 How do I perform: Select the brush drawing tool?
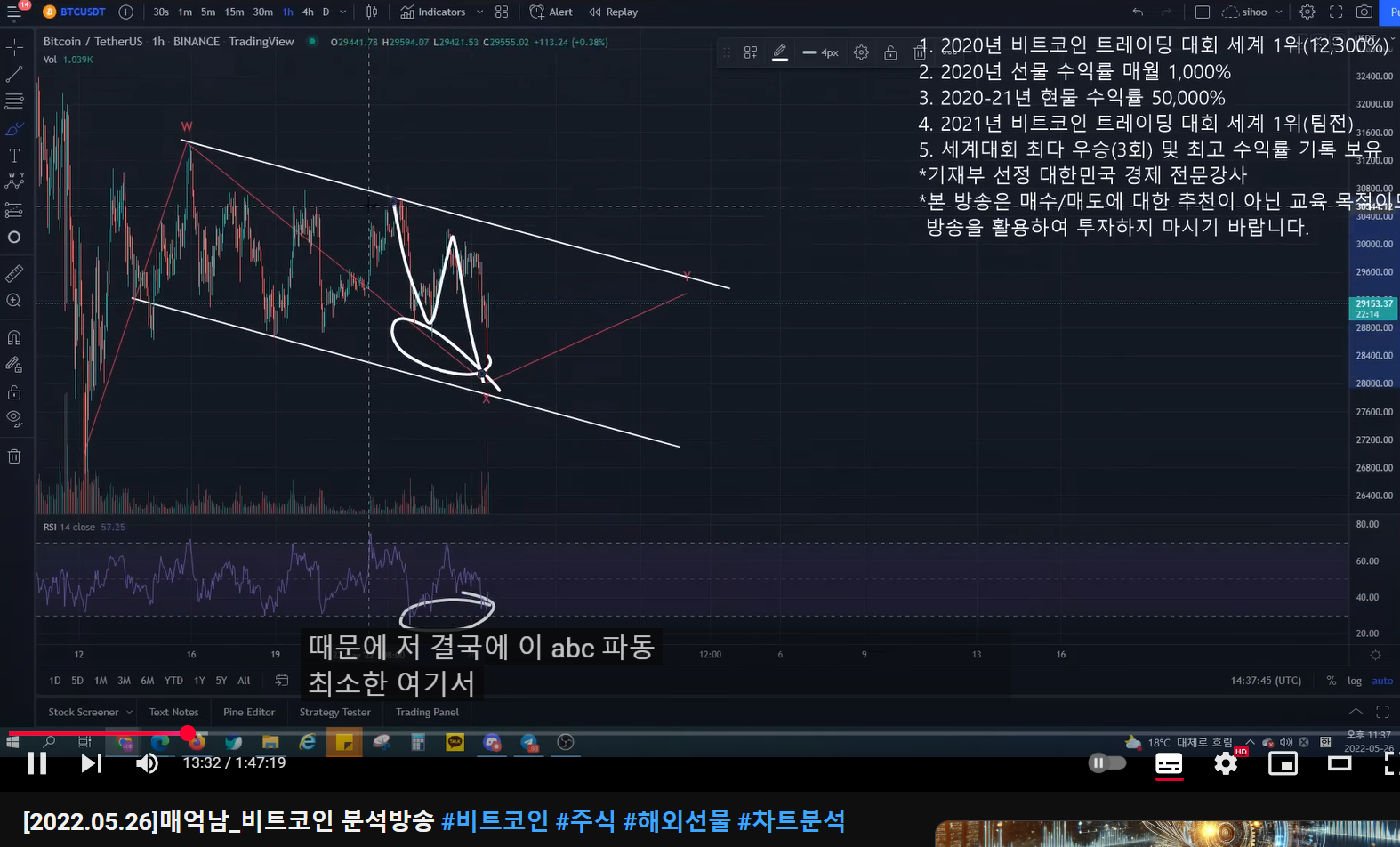point(14,129)
